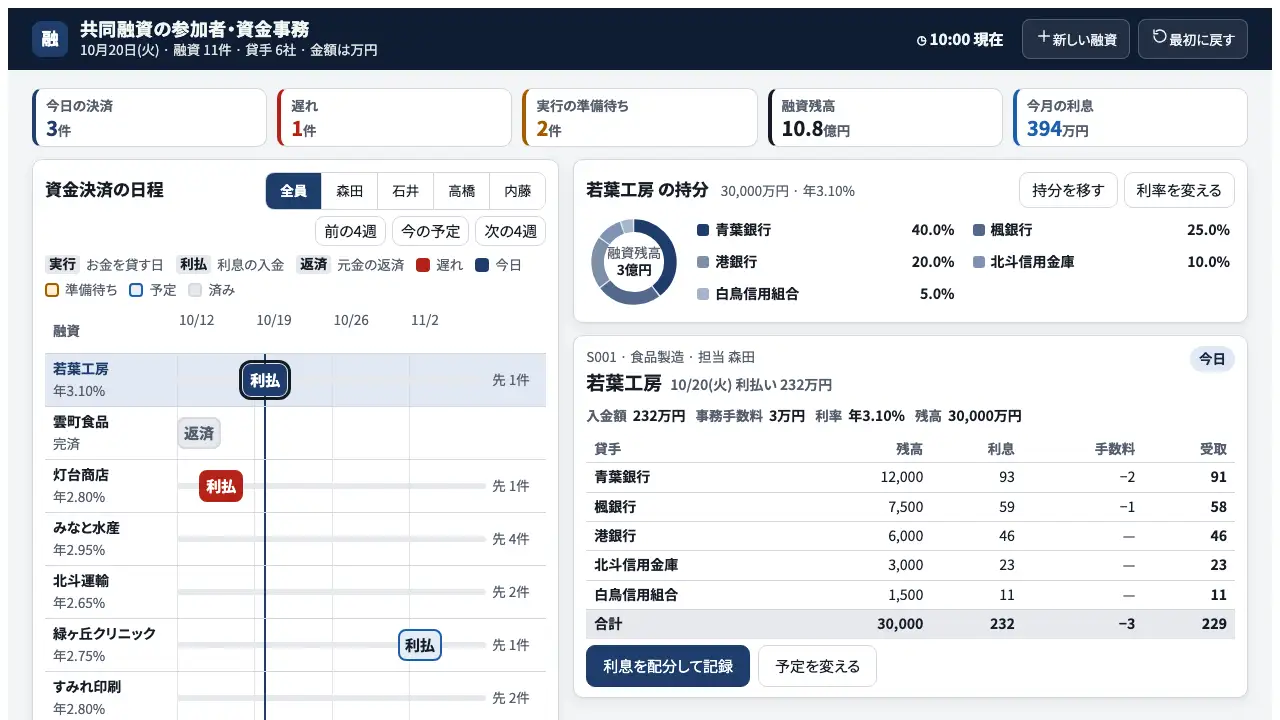
Task: Select the overdue 灯台商店 利払 marker
Action: [221, 486]
